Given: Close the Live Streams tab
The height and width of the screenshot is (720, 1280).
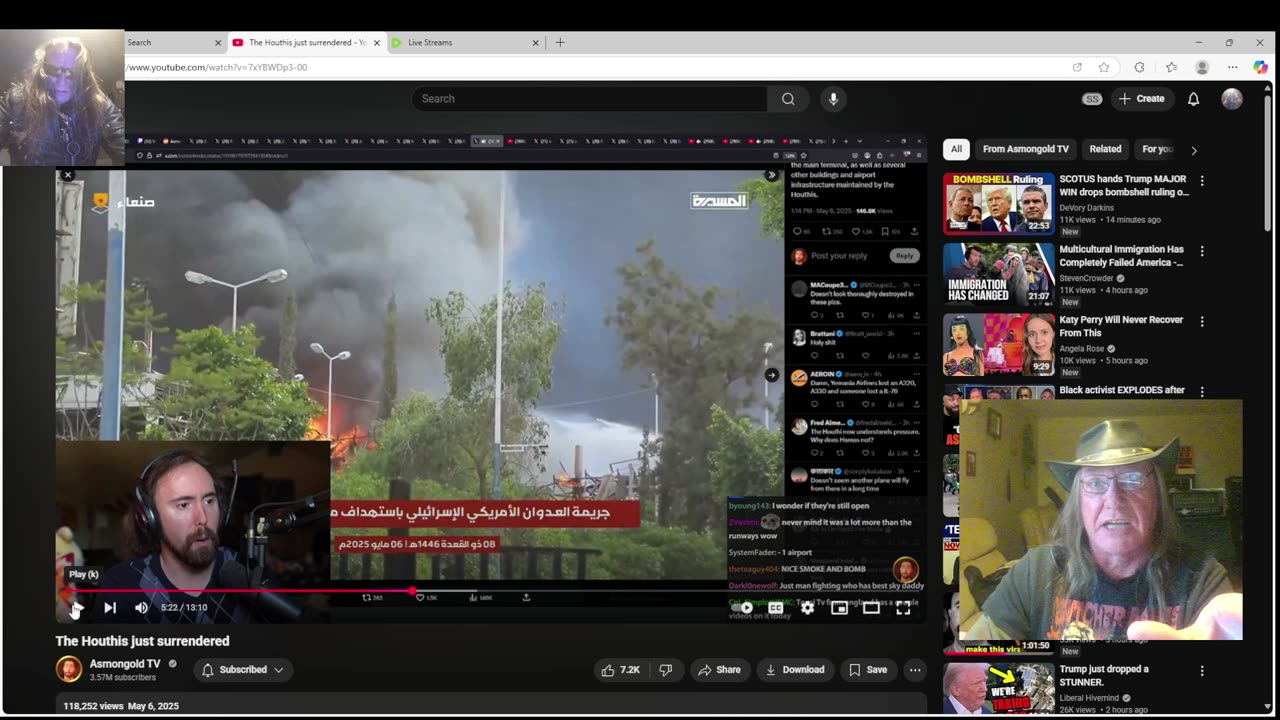Looking at the screenshot, I should [x=535, y=43].
